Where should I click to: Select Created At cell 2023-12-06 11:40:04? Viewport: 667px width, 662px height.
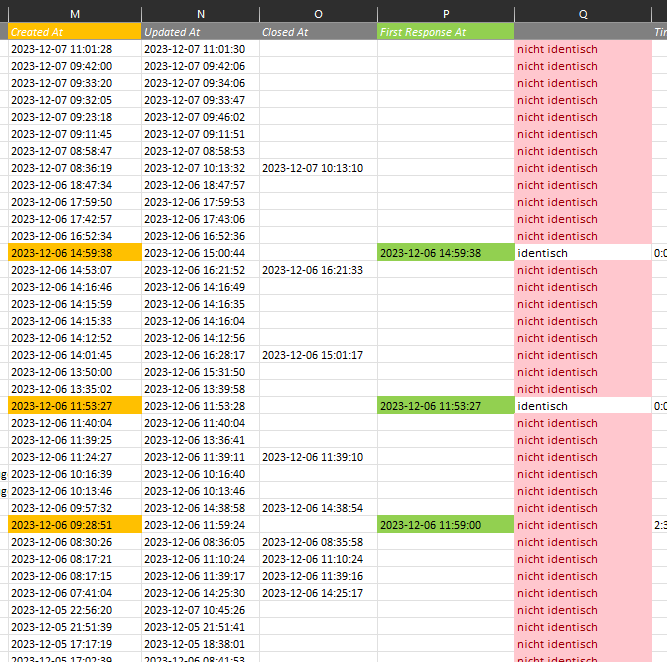(x=75, y=423)
